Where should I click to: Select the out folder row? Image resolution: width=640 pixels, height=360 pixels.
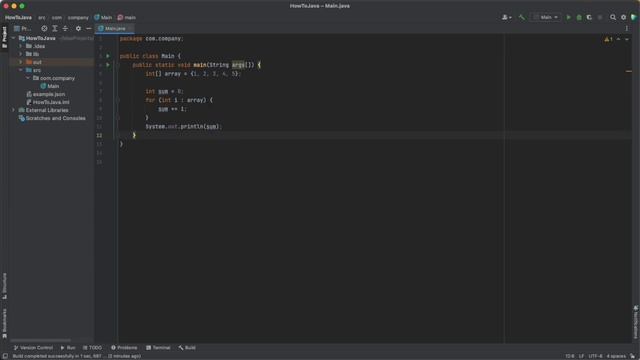pyautogui.click(x=52, y=62)
